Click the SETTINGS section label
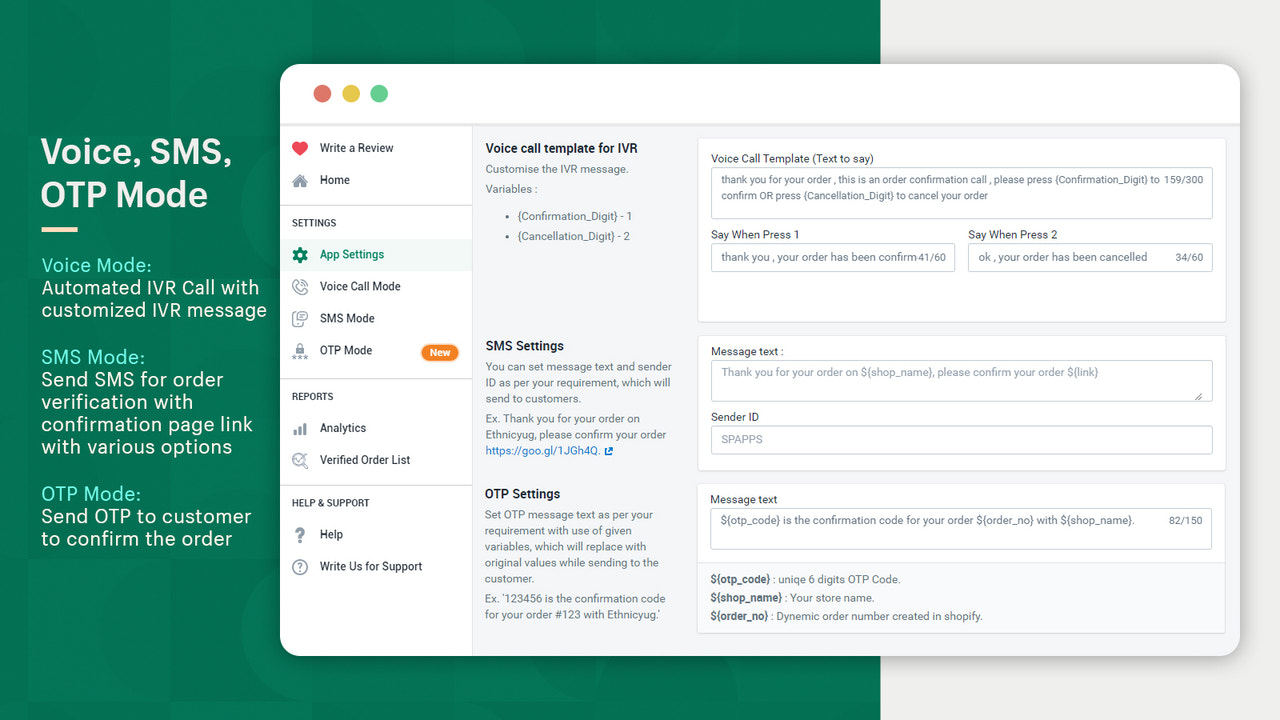 [x=314, y=223]
